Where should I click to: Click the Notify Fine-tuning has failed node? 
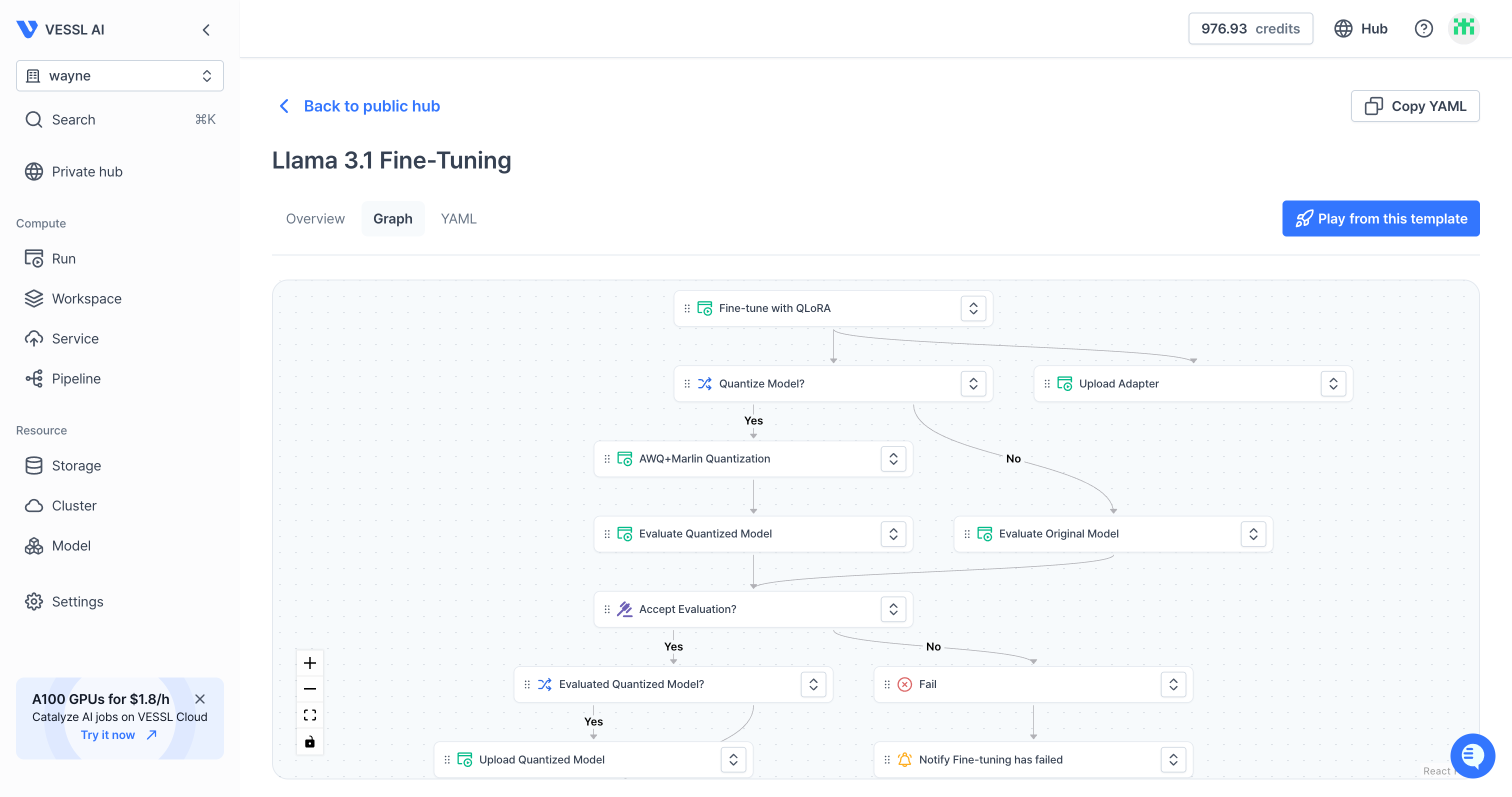[x=991, y=759]
